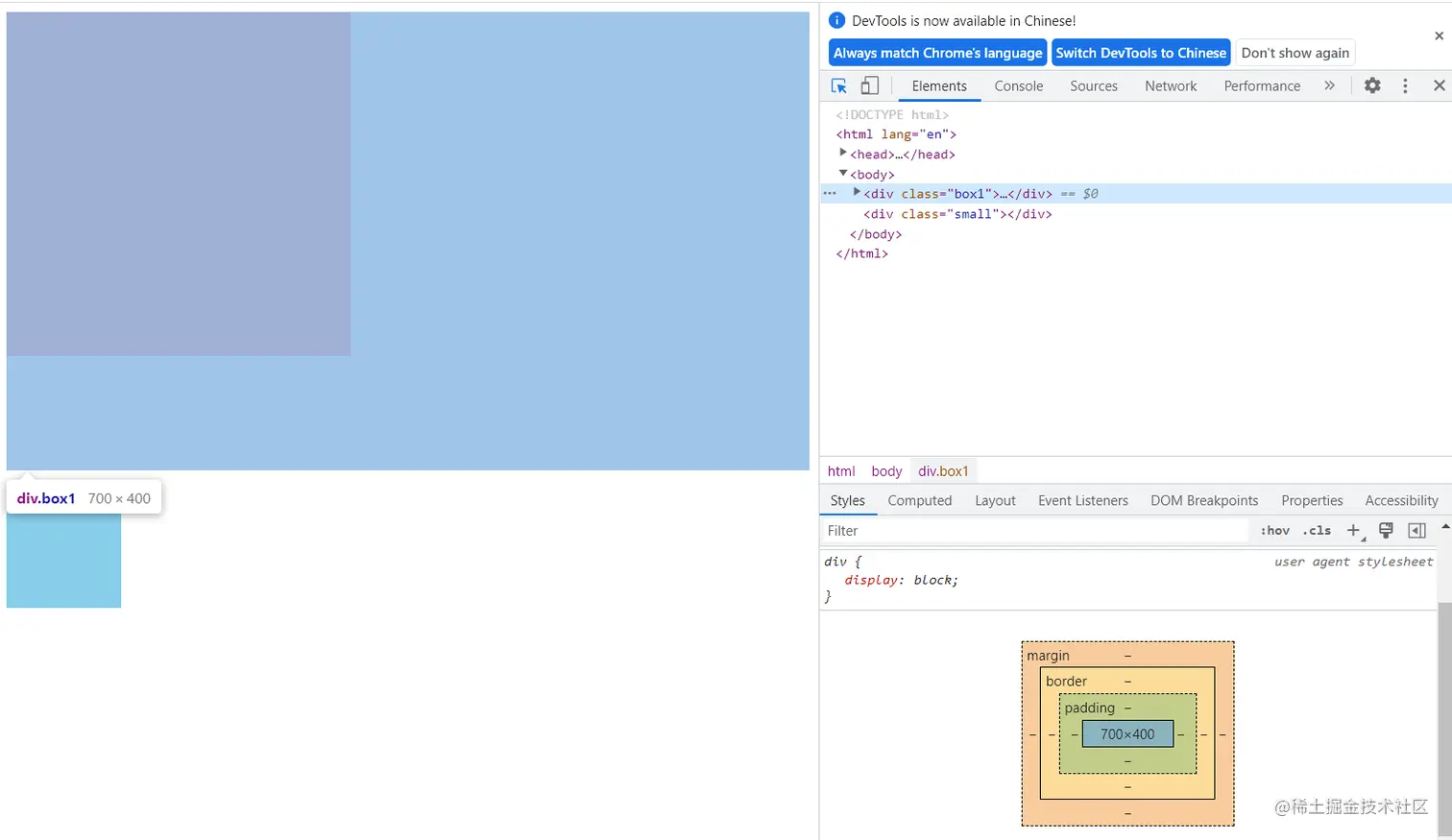
Task: Click the purple inner box on the page
Action: tap(179, 184)
